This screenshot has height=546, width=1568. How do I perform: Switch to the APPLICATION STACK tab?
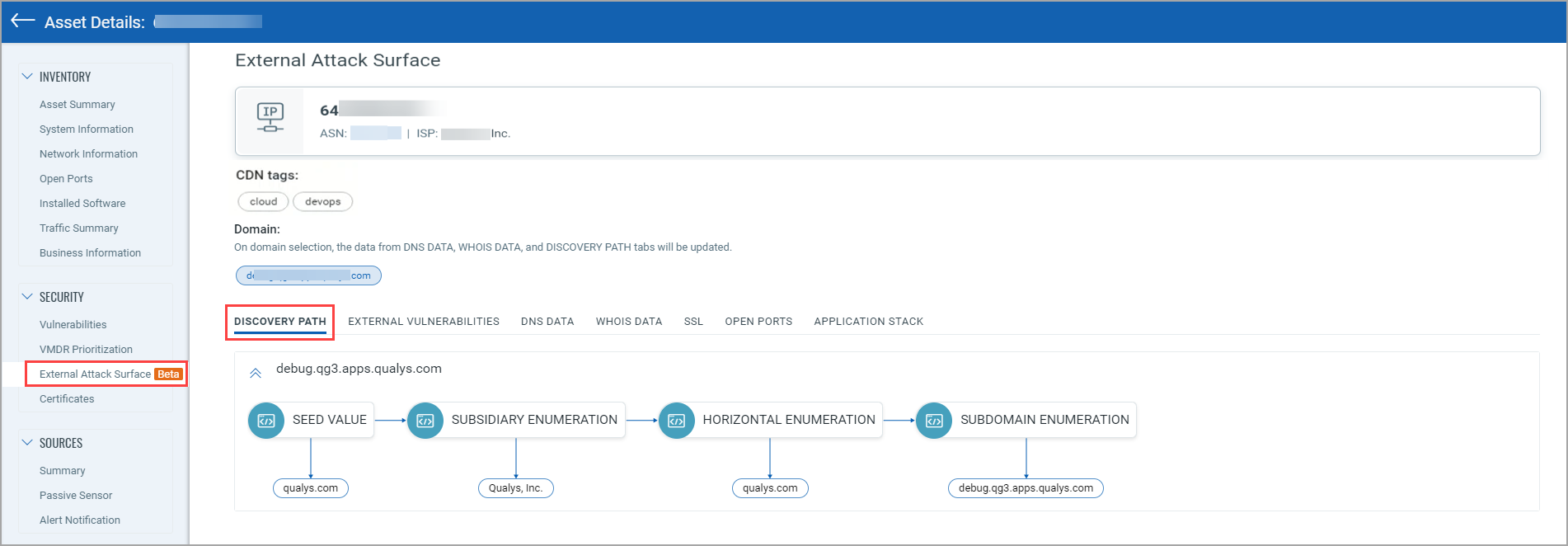click(869, 322)
